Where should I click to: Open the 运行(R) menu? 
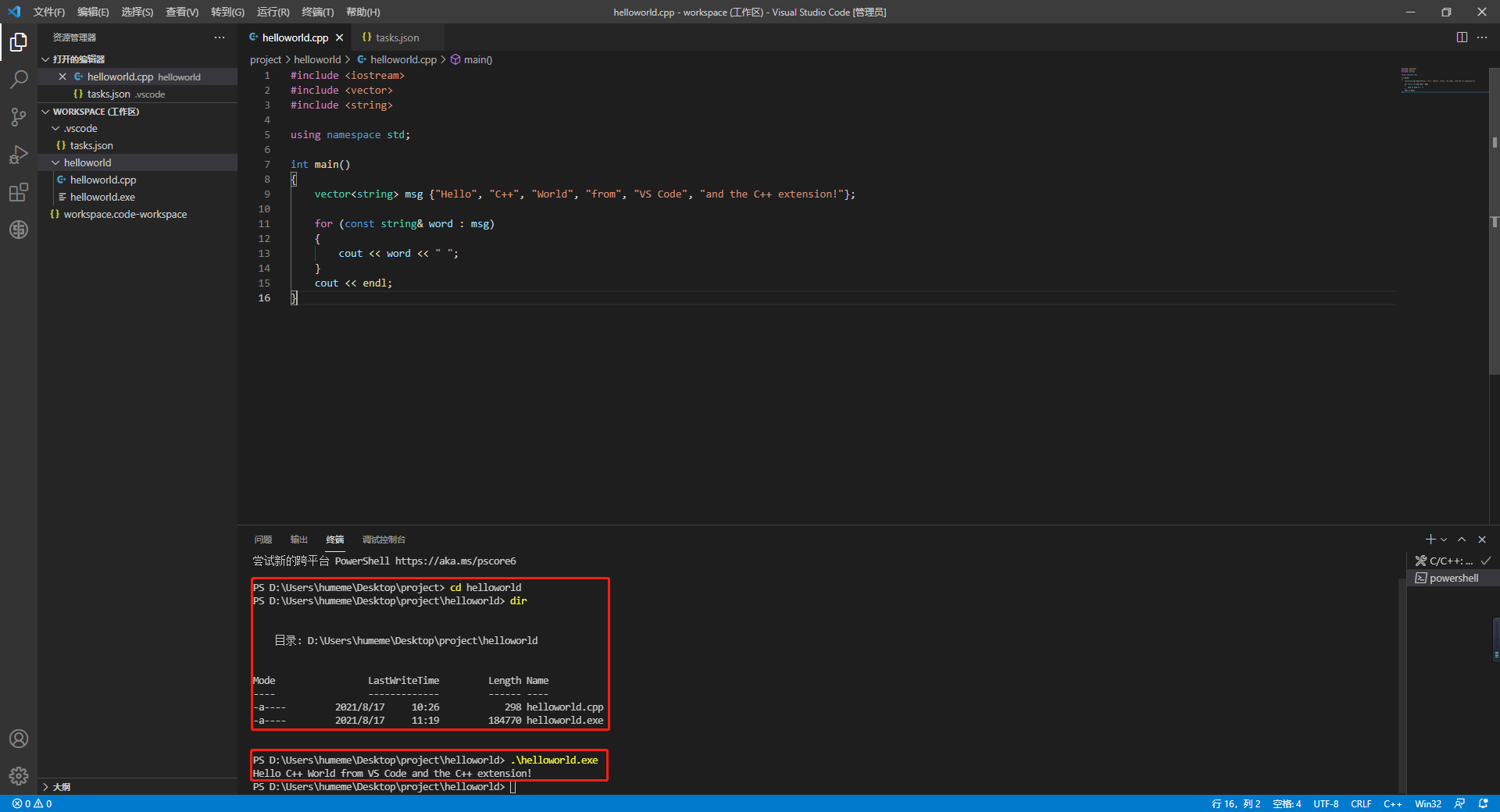273,12
